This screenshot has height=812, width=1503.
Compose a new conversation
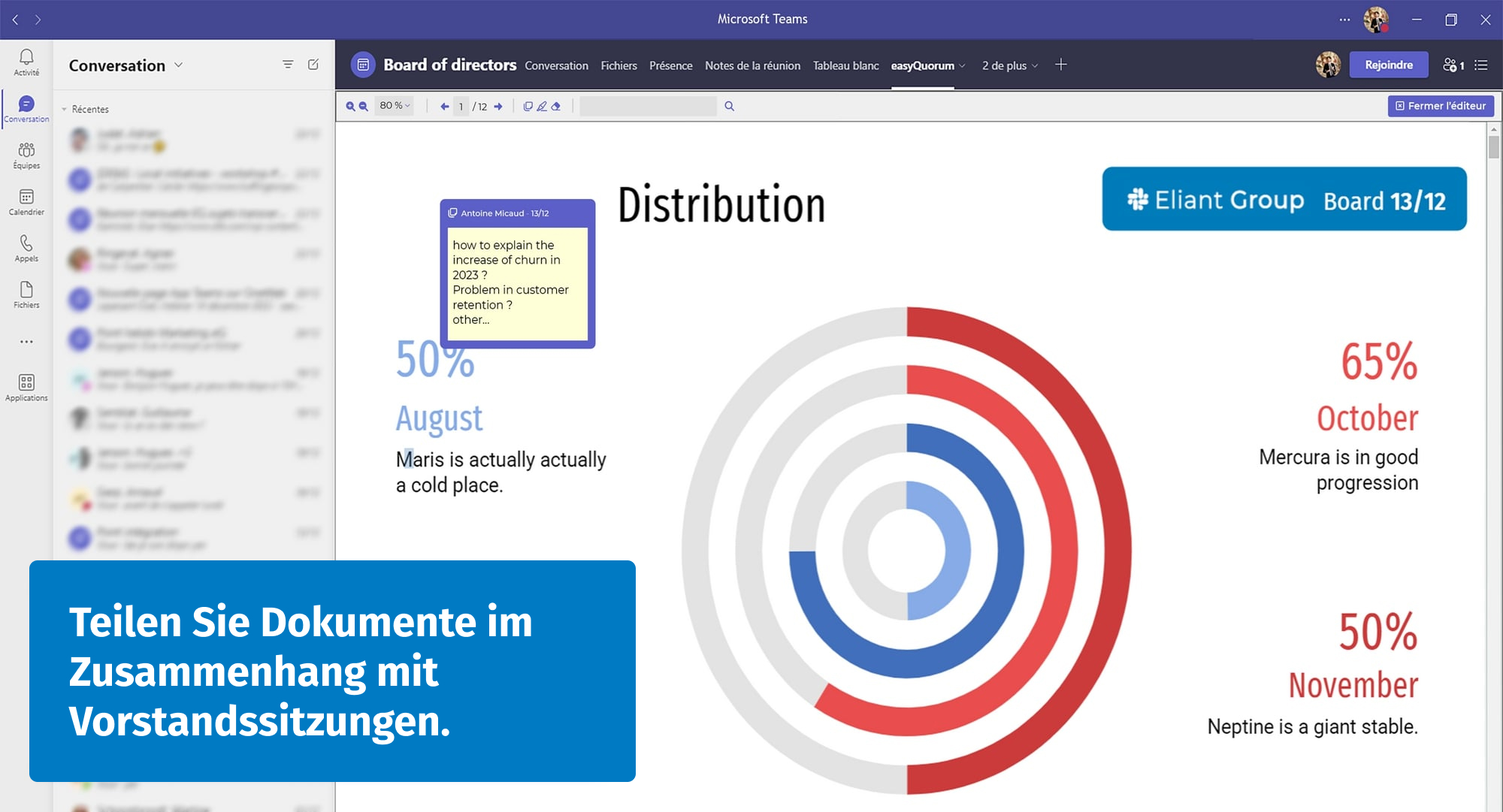click(313, 65)
